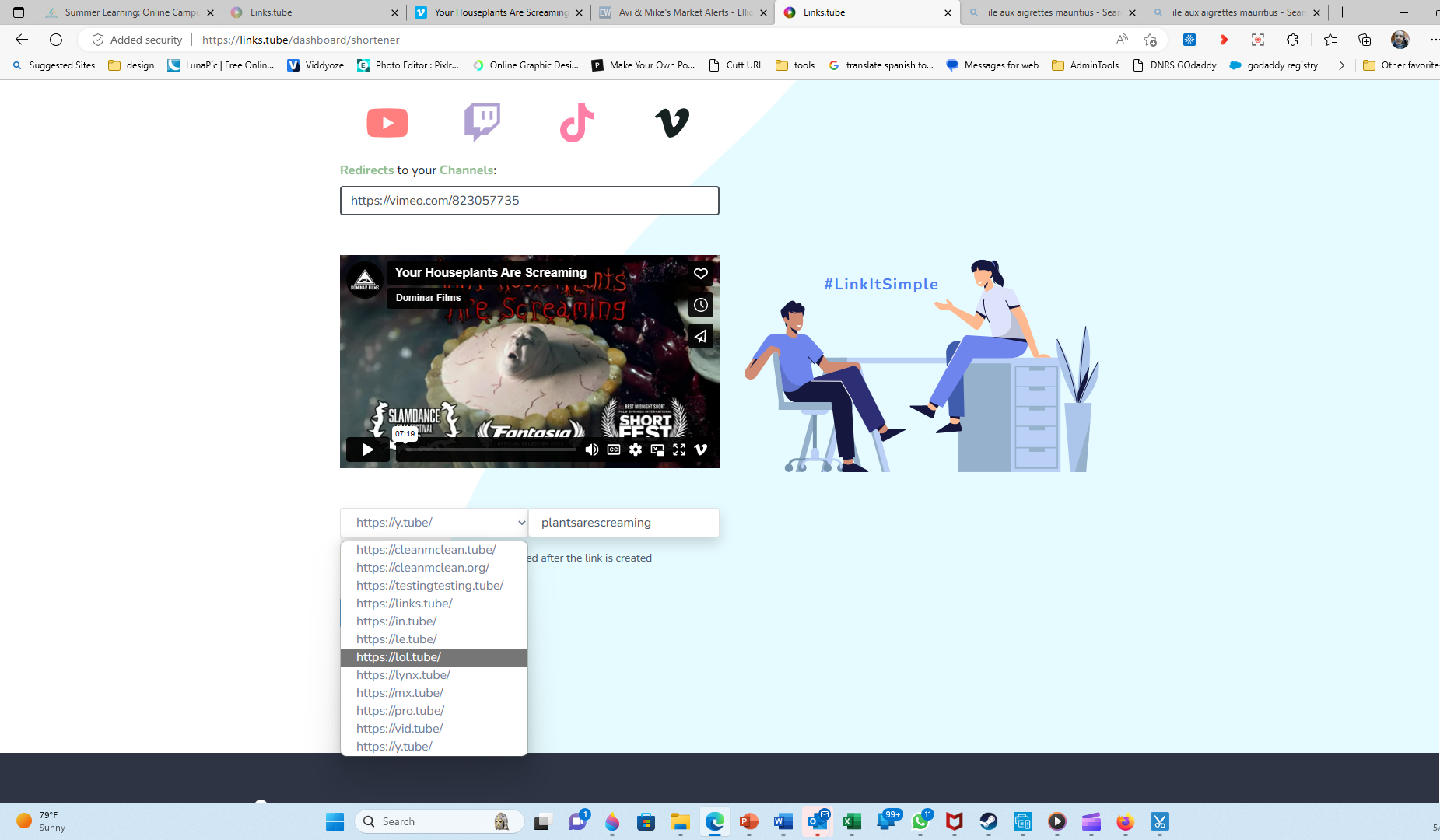The width and height of the screenshot is (1440, 840).
Task: Choose https://le.tube/ option
Action: click(x=434, y=639)
